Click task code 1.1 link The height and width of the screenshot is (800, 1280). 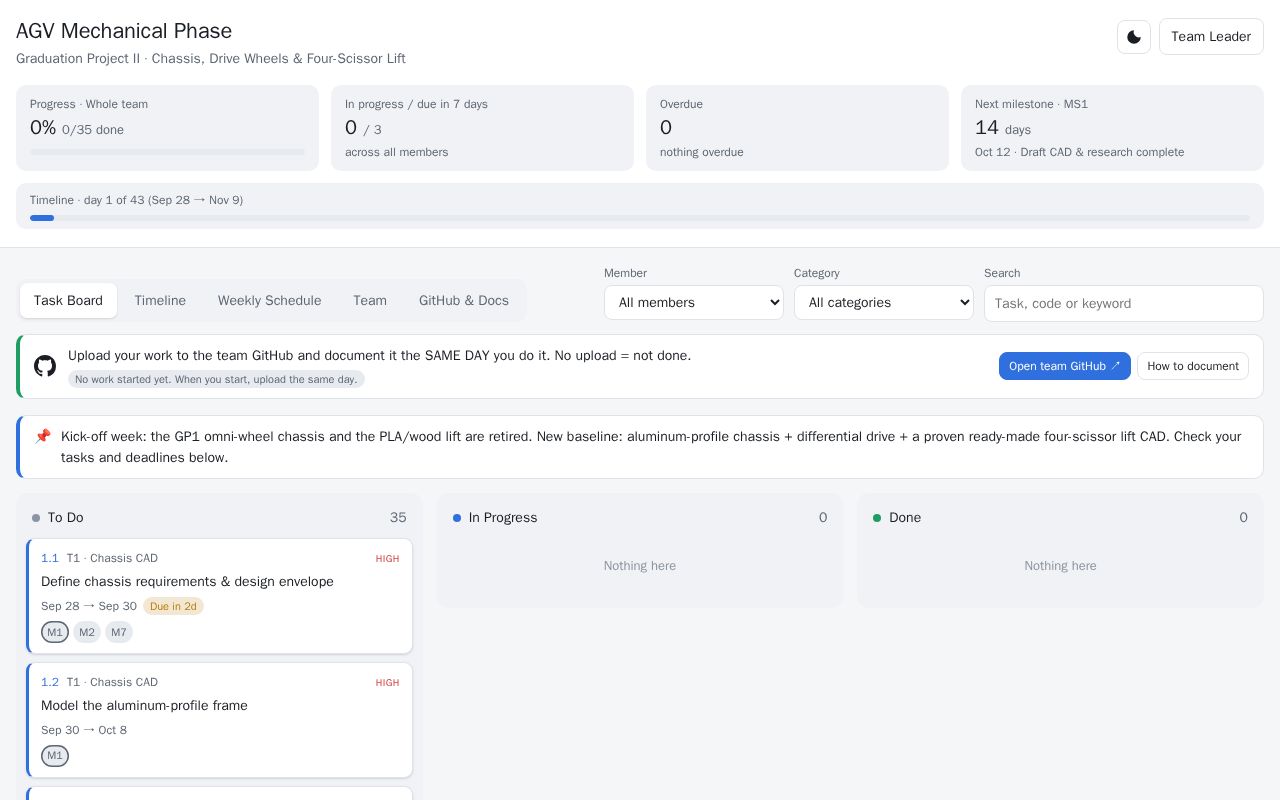click(50, 558)
